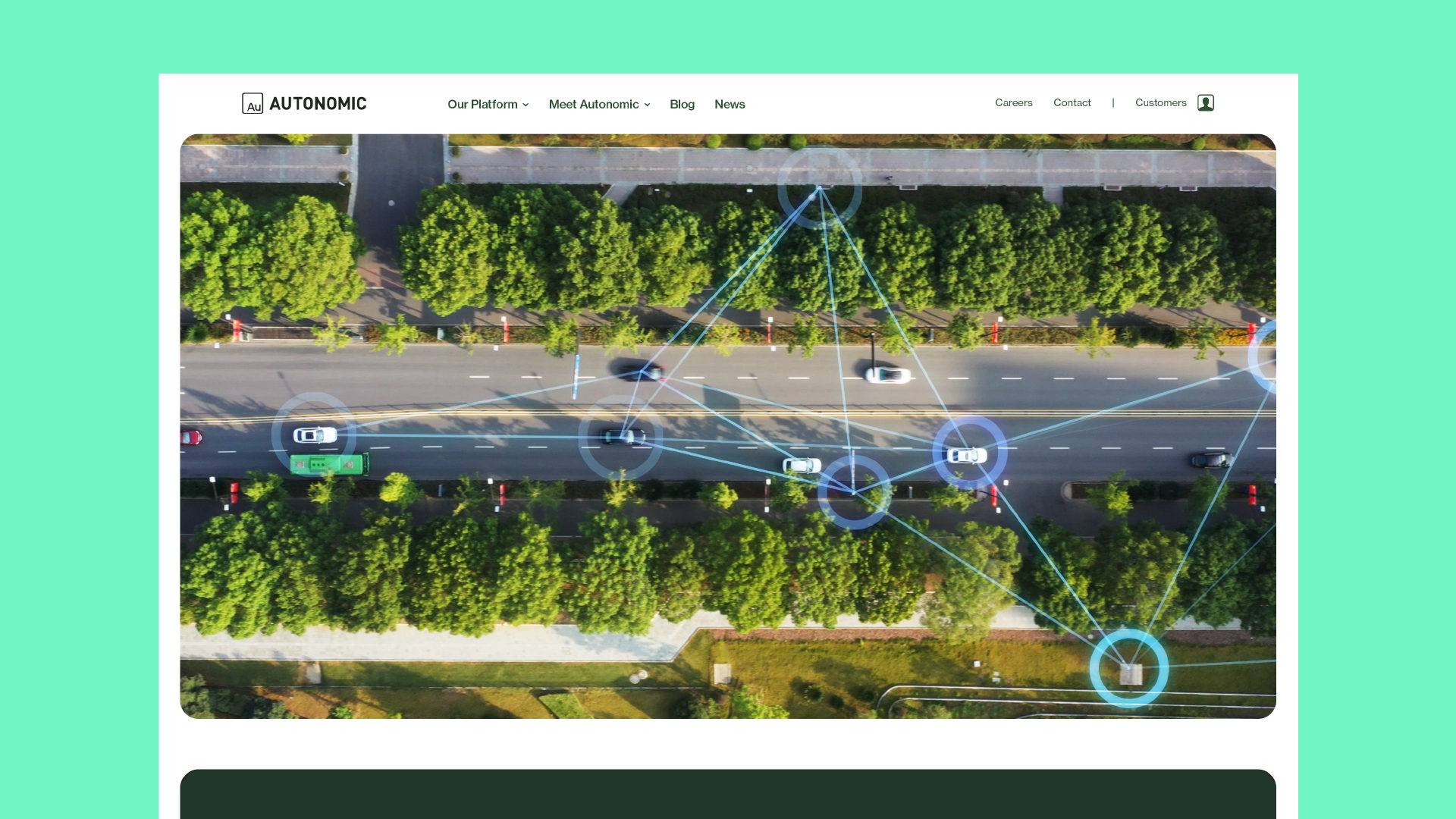Screen dimensions: 1456x819
Task: Click the aerial road hero image
Action: [728, 426]
